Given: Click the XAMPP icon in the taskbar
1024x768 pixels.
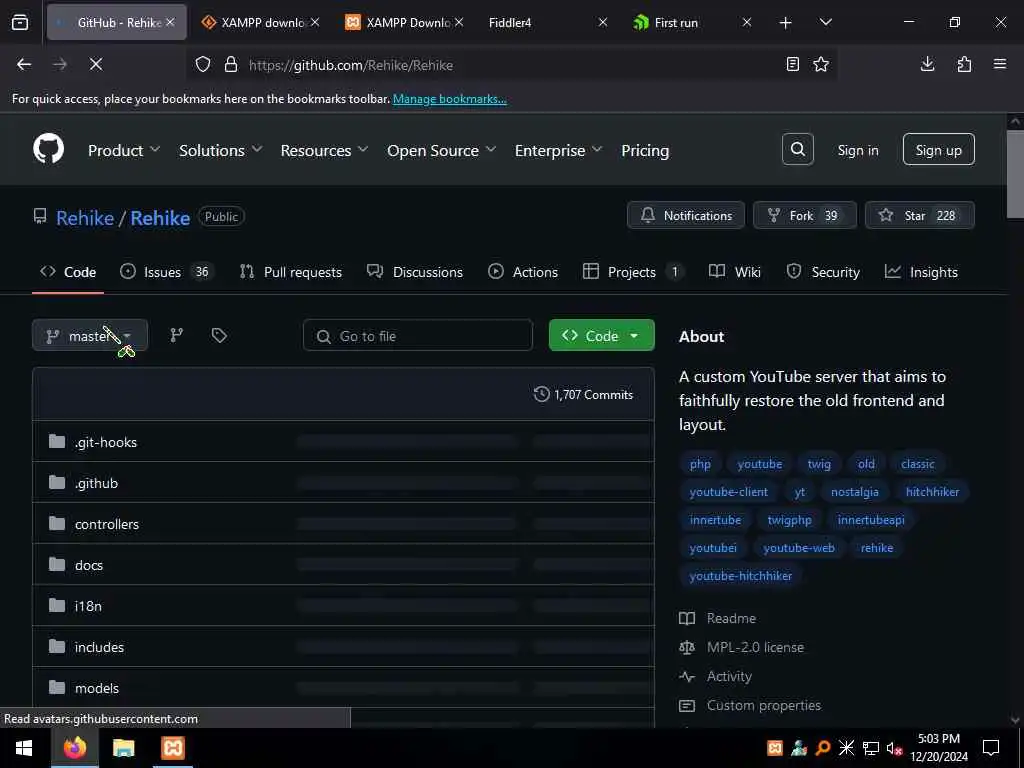Looking at the screenshot, I should pyautogui.click(x=173, y=748).
